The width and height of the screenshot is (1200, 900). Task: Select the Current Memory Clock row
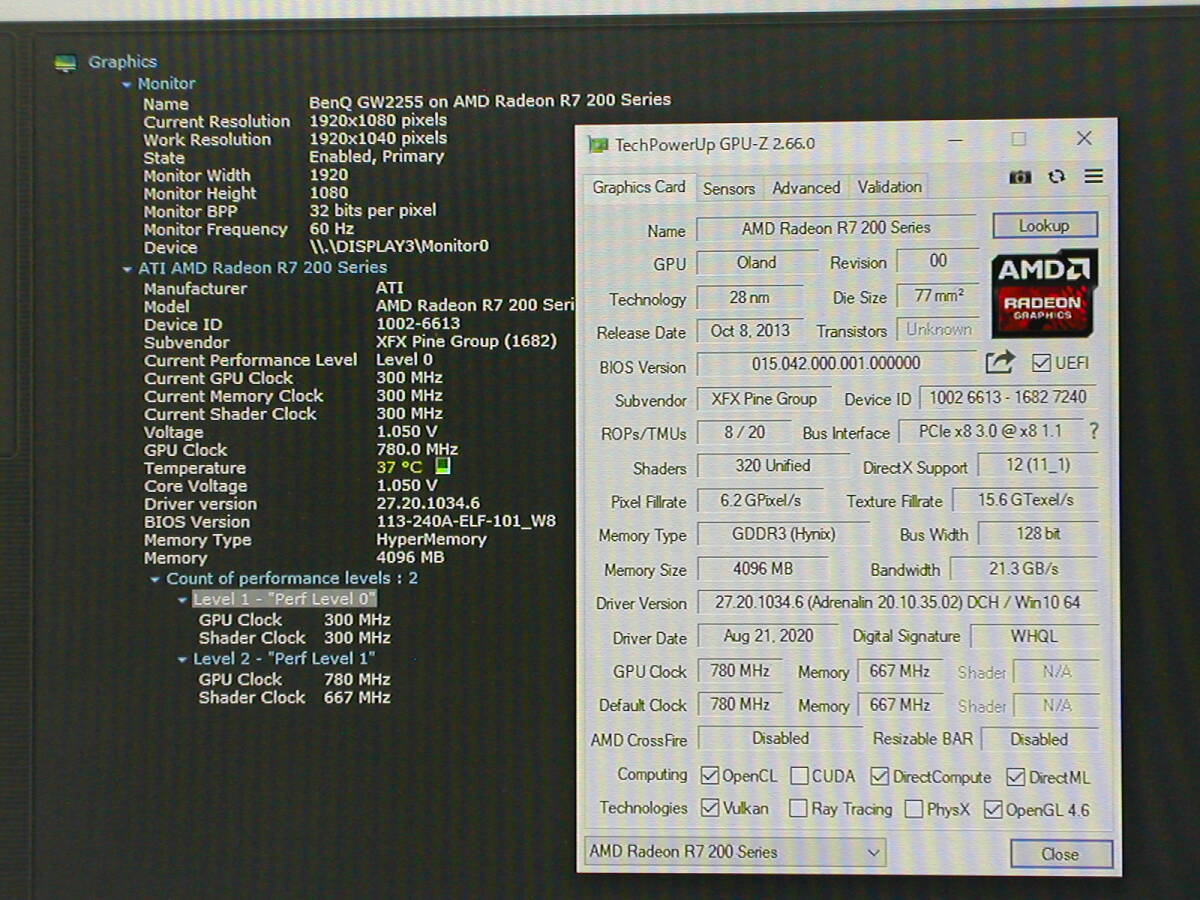[x=293, y=396]
